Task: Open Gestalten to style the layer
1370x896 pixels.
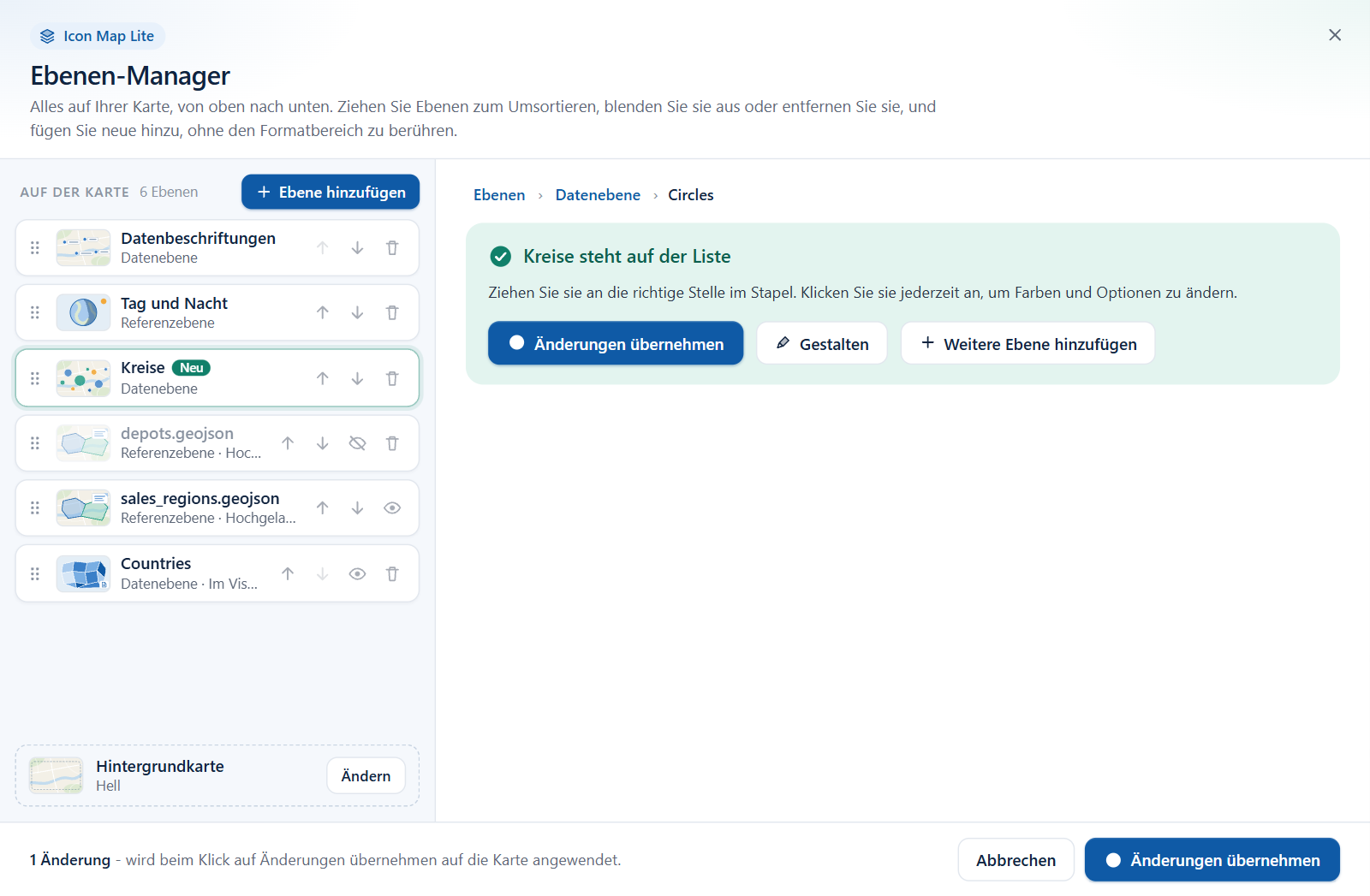Action: [x=822, y=343]
